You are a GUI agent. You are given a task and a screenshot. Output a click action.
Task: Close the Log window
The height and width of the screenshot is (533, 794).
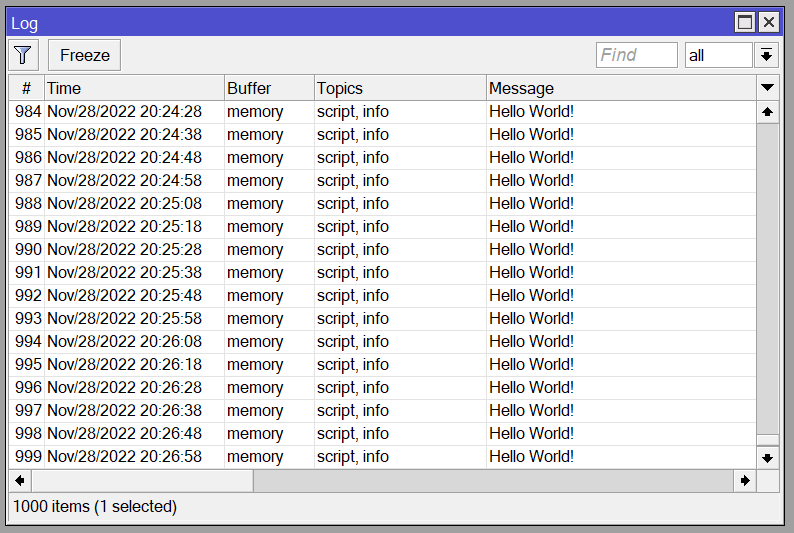tap(768, 22)
